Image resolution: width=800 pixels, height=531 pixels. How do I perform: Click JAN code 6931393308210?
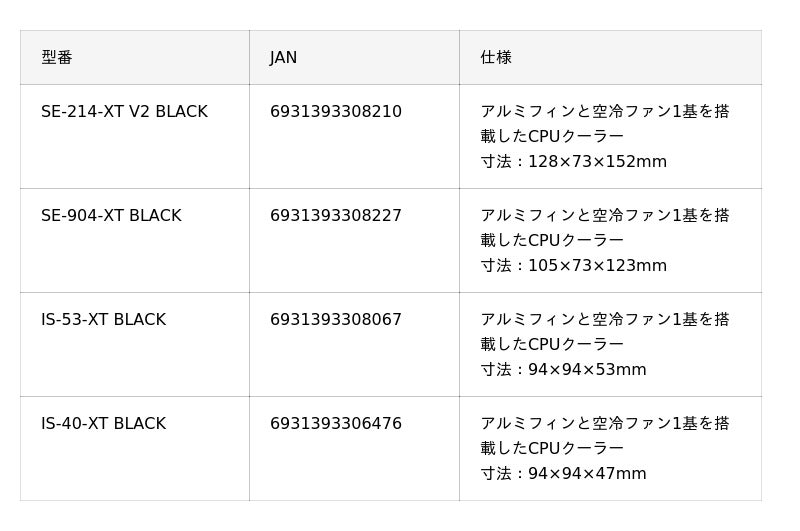[x=335, y=112]
